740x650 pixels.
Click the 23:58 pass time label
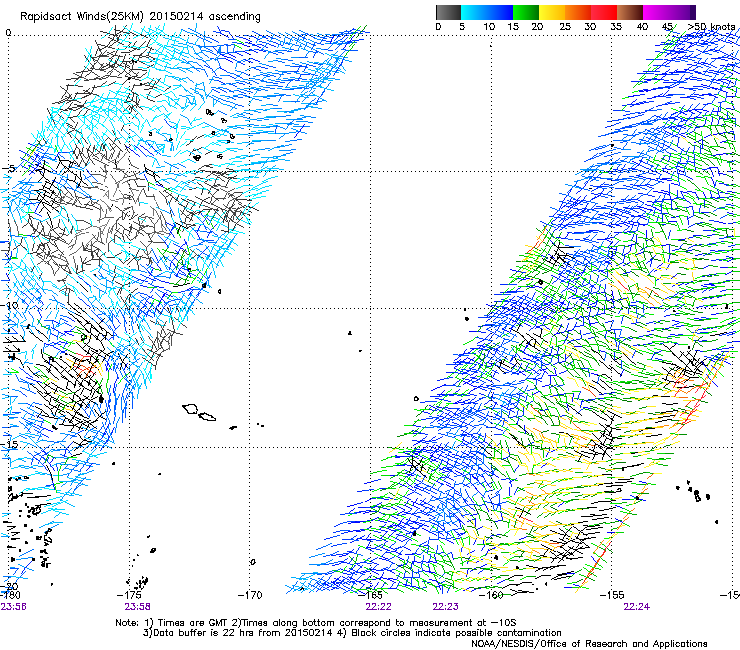pyautogui.click(x=137, y=607)
